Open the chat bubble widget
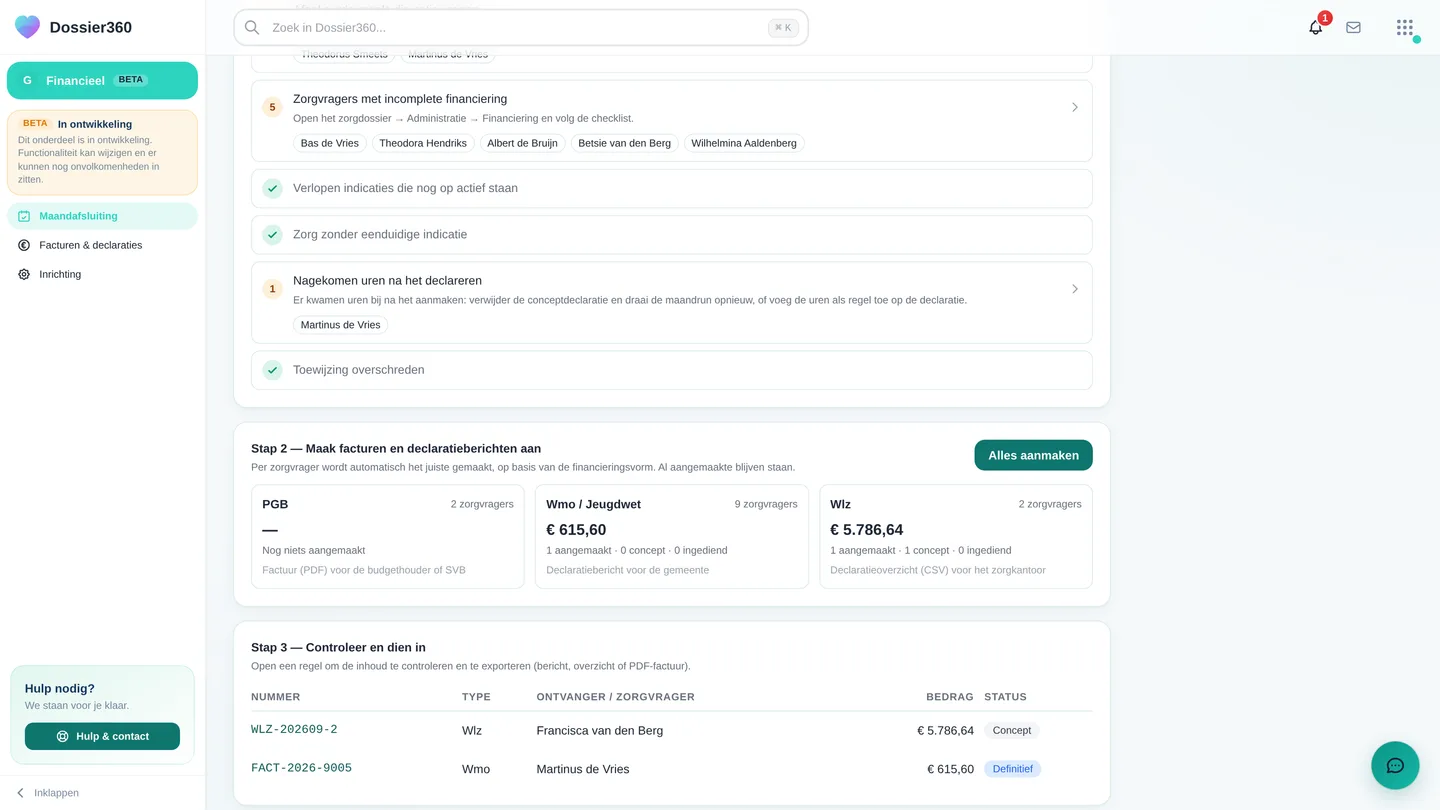Viewport: 1440px width, 810px height. 1395,766
